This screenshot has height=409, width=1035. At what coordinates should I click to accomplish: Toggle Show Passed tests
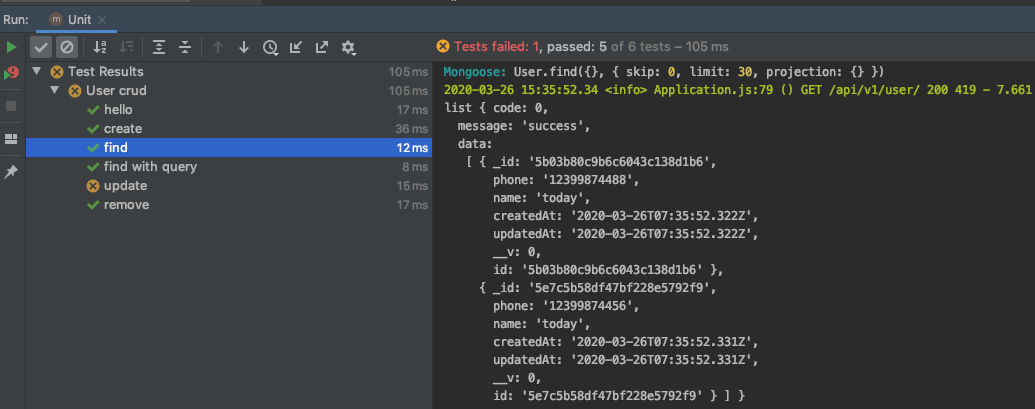41,47
